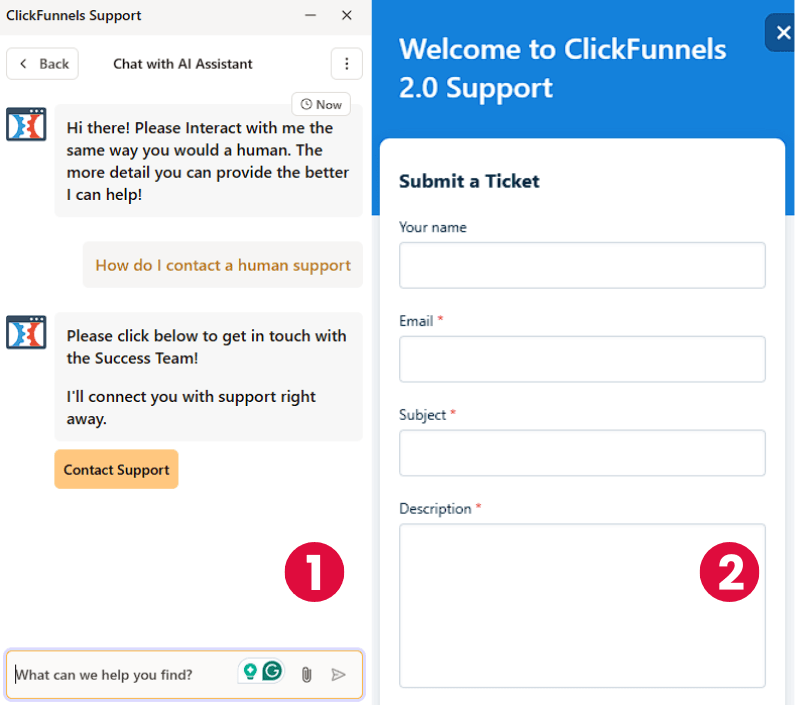The image size is (800, 705).
Task: Click the send message arrow icon
Action: [x=338, y=674]
